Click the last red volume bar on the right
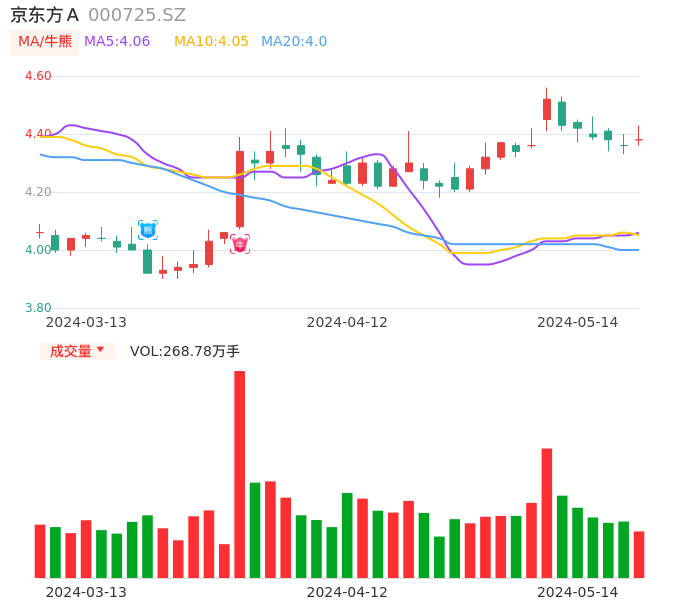Screen dimensions: 686x606 tap(639, 554)
